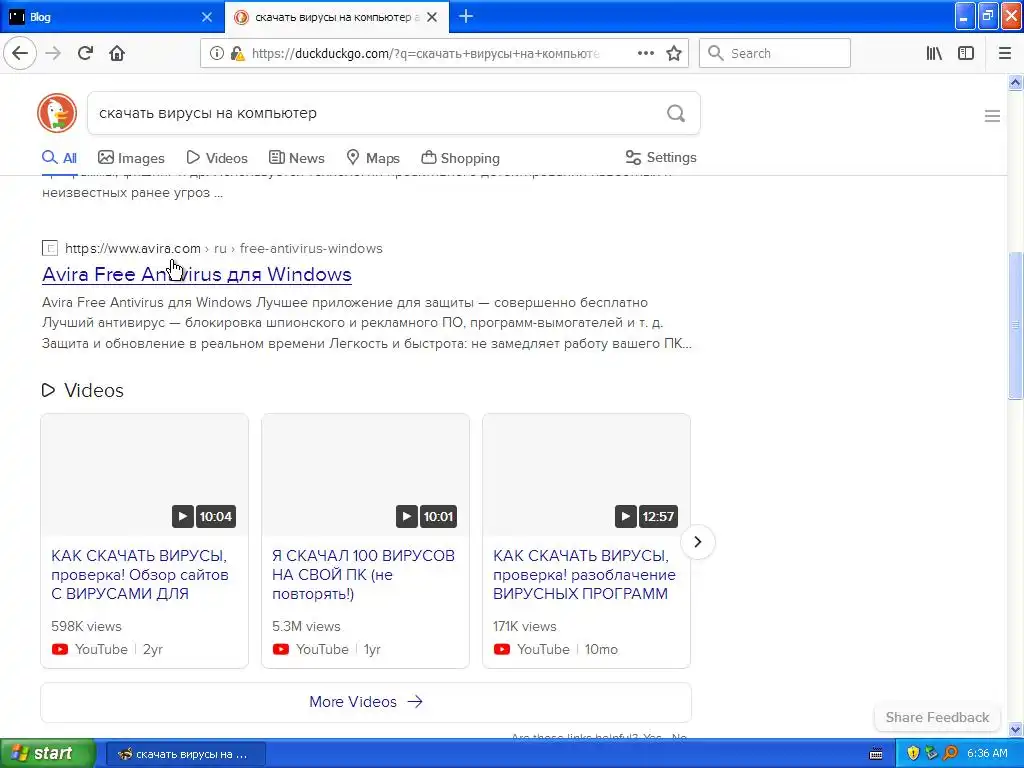This screenshot has height=768, width=1024.
Task: Click the avira result favicon
Action: 50,248
